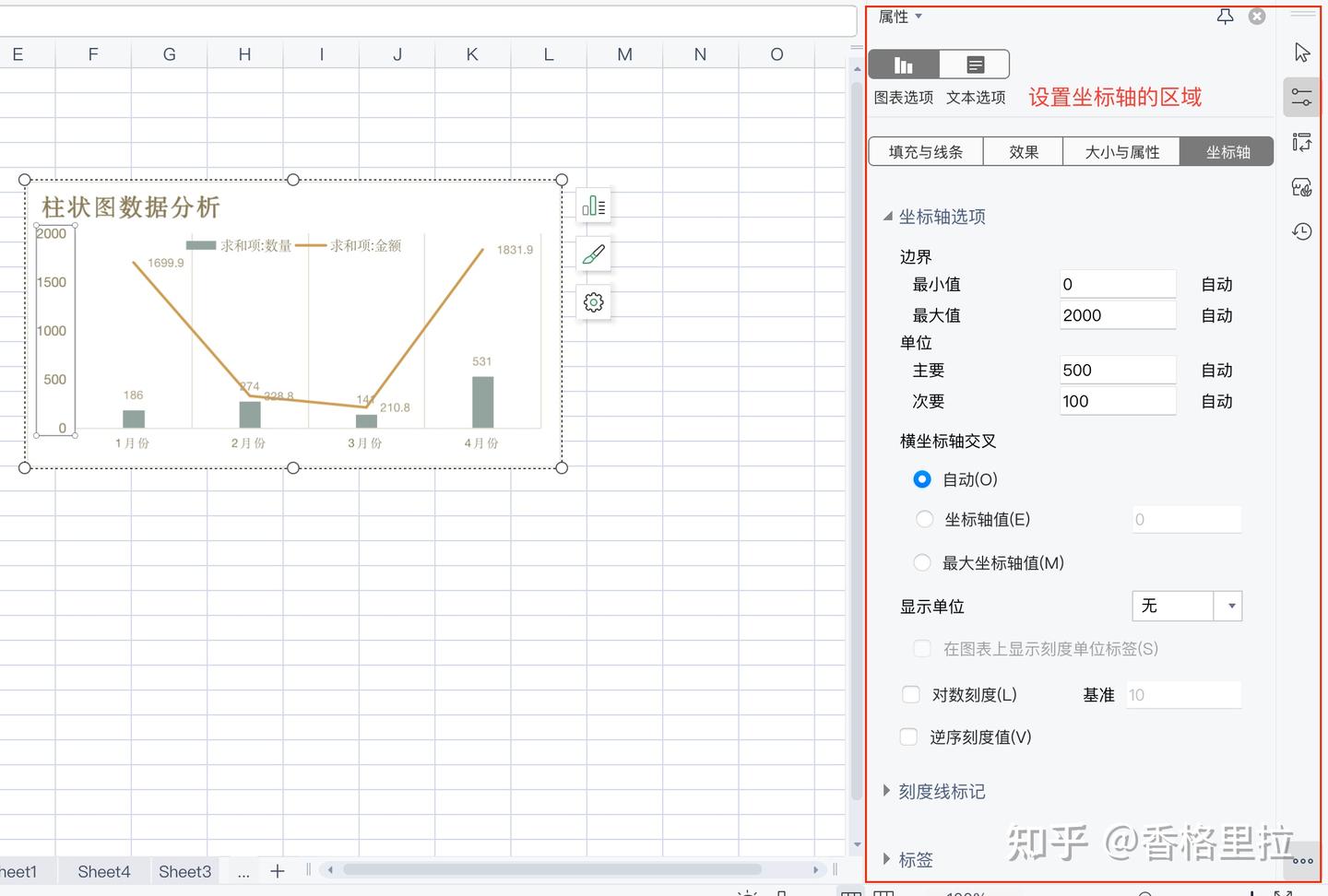
Task: Close the 属性 properties panel
Action: point(1257,17)
